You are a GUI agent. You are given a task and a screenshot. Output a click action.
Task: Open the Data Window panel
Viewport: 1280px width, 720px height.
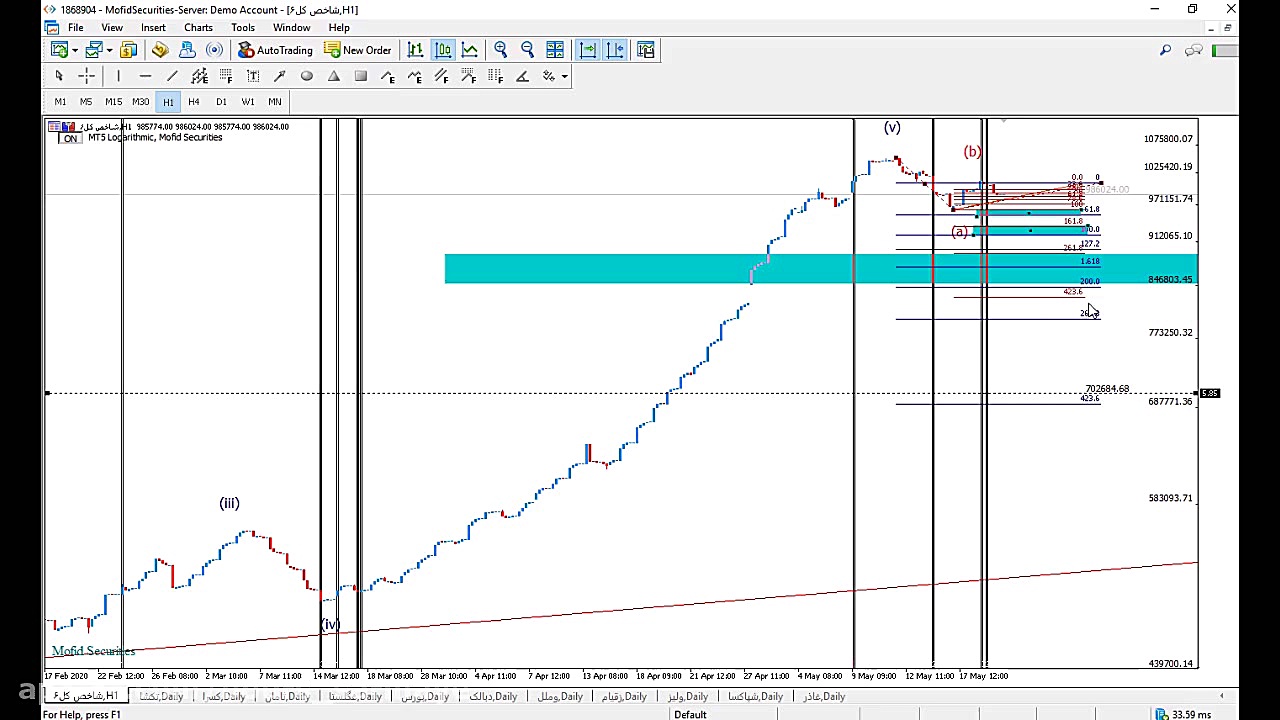[x=160, y=50]
